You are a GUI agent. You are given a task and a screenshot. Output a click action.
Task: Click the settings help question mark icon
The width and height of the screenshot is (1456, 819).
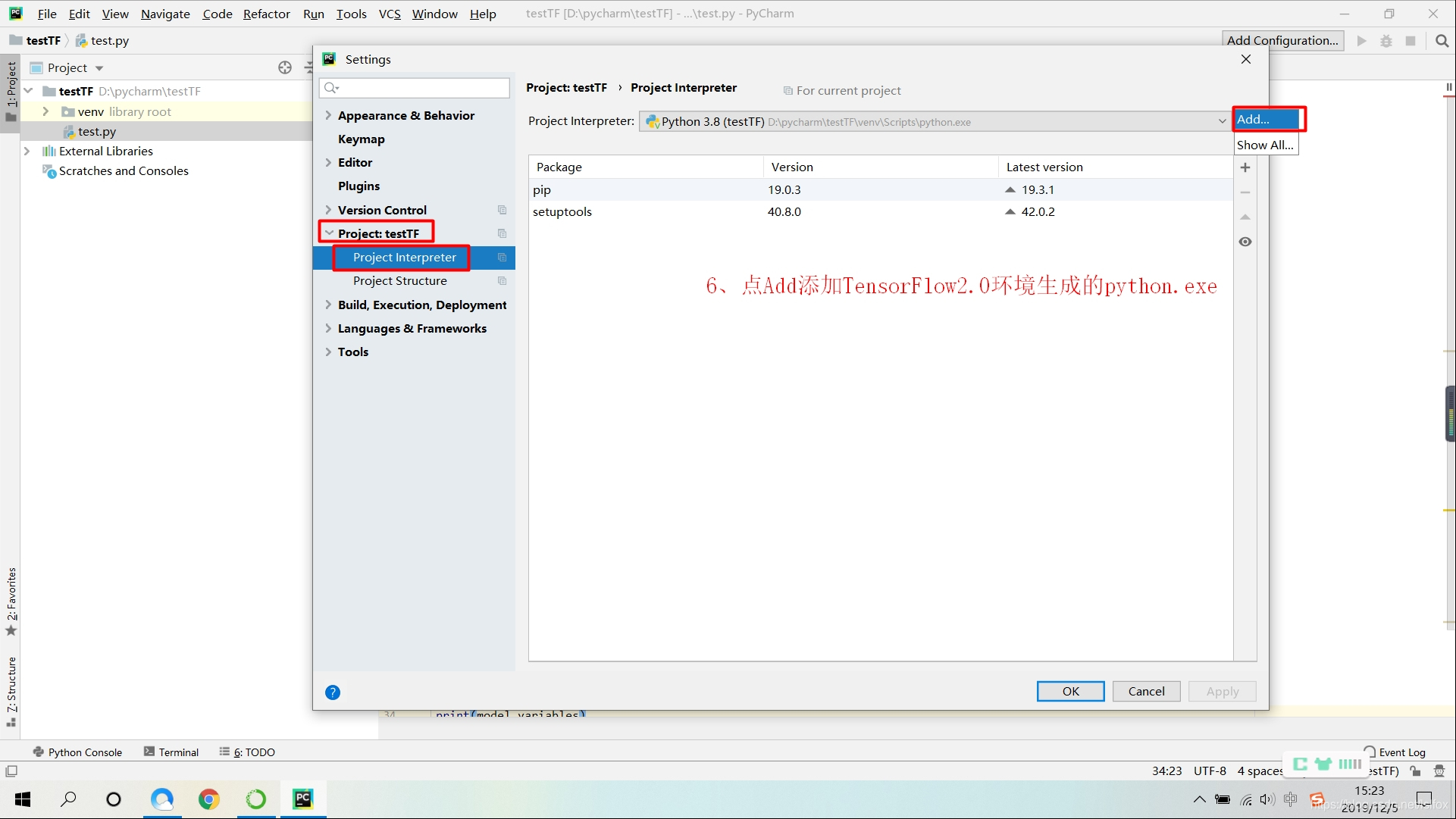(x=332, y=692)
